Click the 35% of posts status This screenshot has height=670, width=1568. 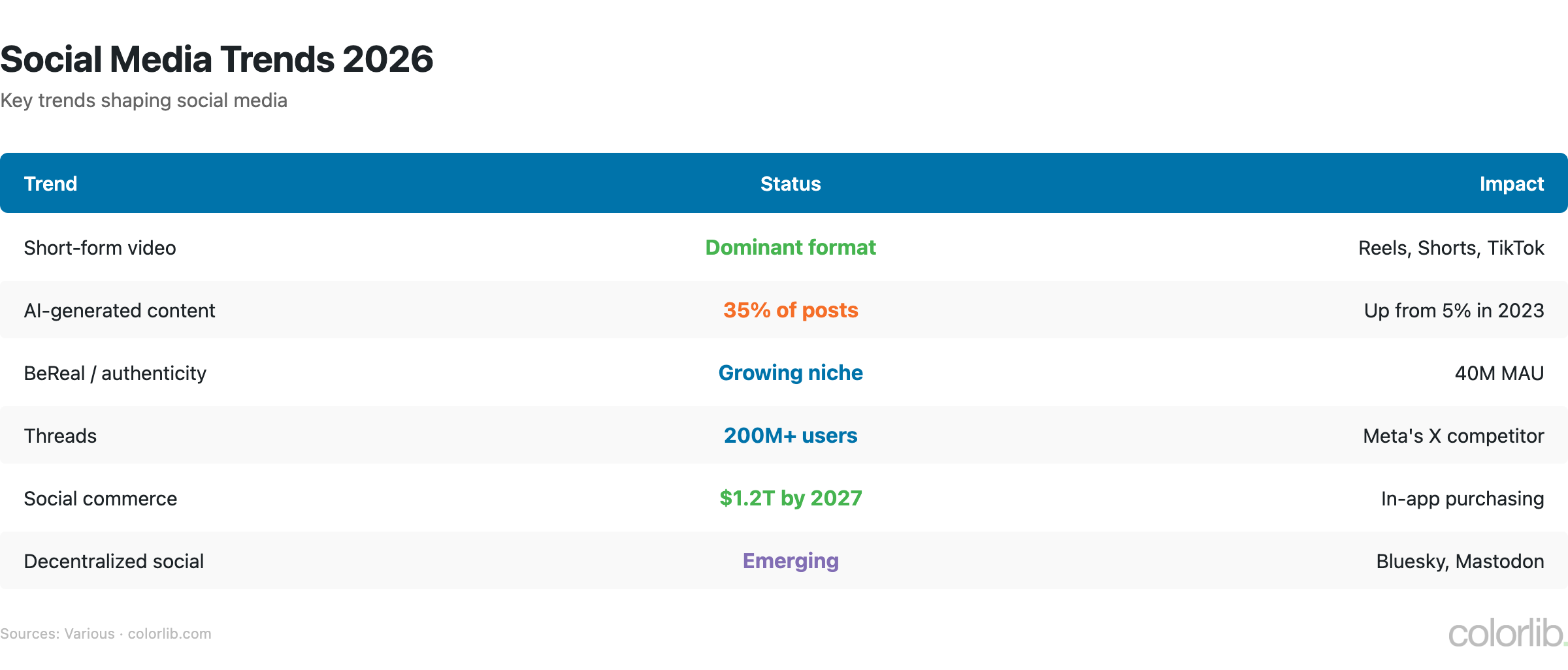tap(791, 310)
